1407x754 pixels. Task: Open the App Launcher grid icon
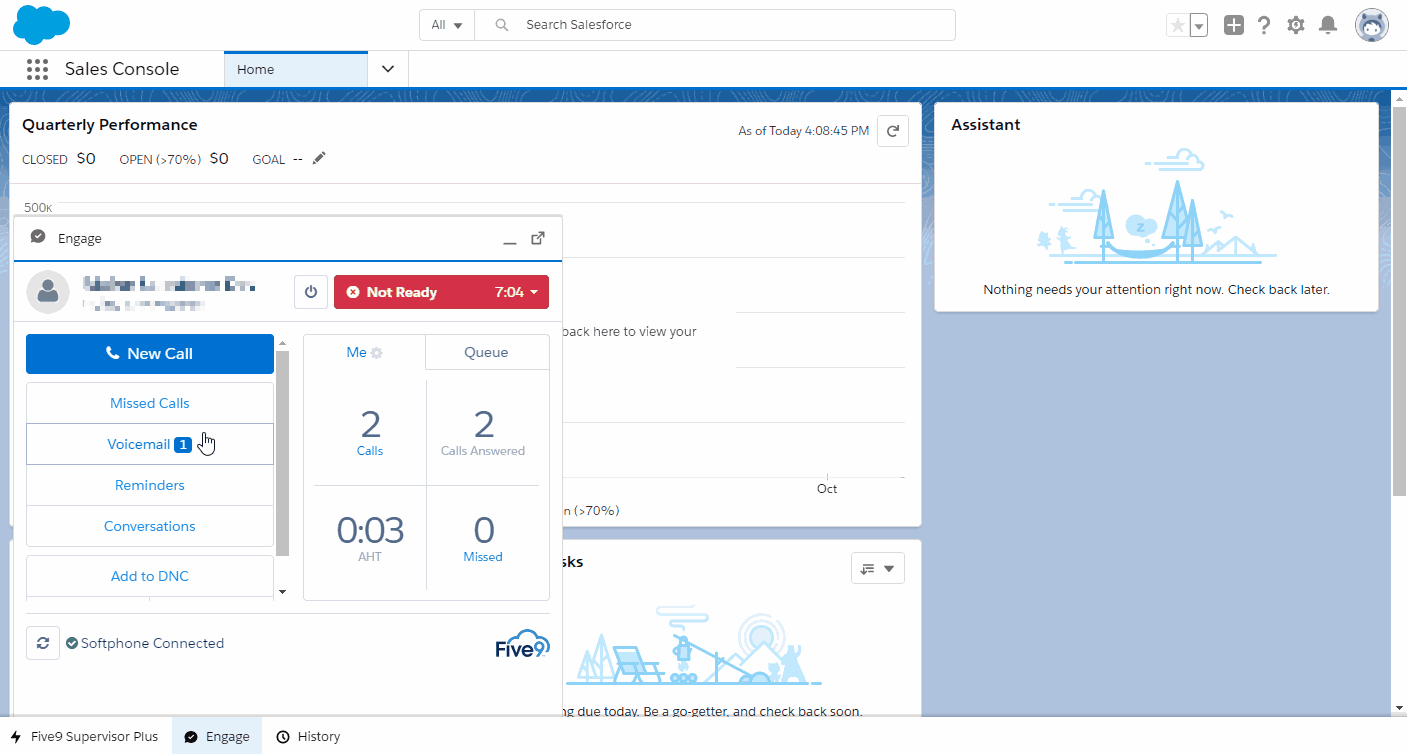point(37,69)
